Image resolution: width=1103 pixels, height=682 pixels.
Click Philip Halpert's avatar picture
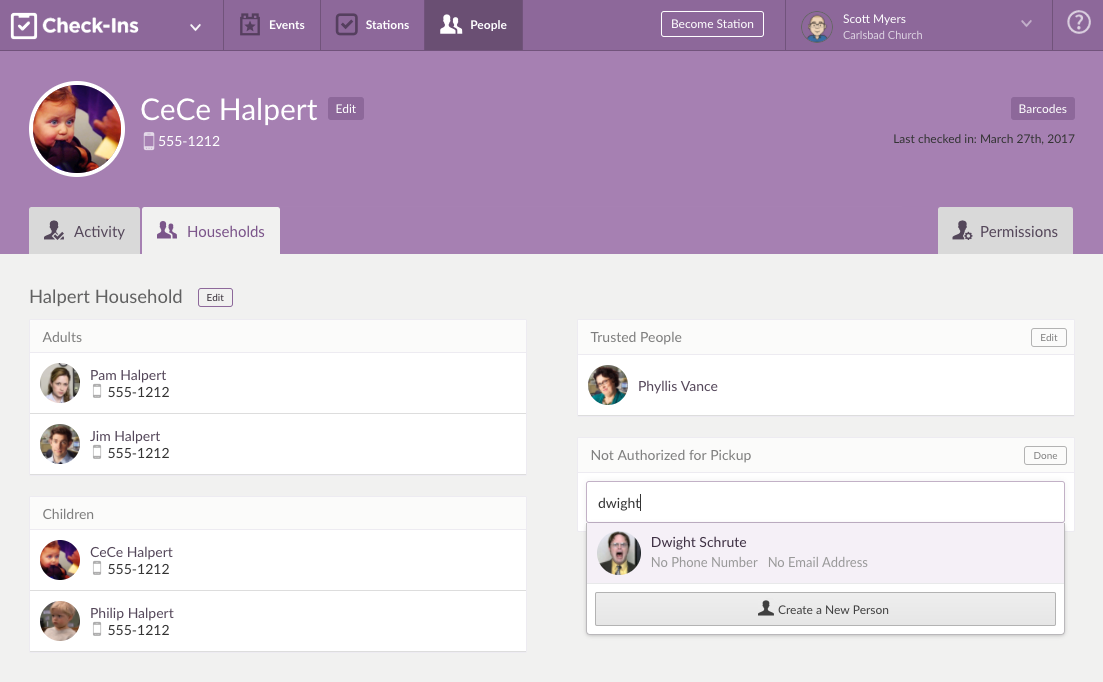click(60, 621)
